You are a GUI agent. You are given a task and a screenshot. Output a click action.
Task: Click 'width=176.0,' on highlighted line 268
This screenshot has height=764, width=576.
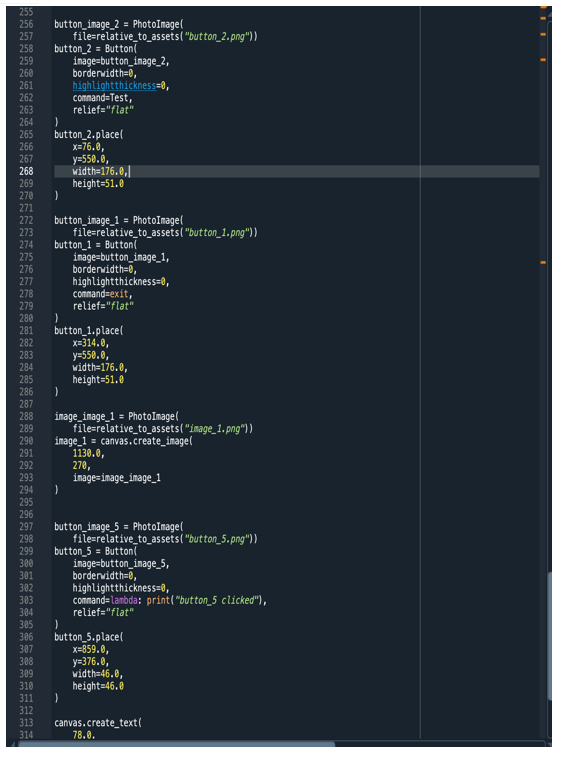(x=100, y=172)
